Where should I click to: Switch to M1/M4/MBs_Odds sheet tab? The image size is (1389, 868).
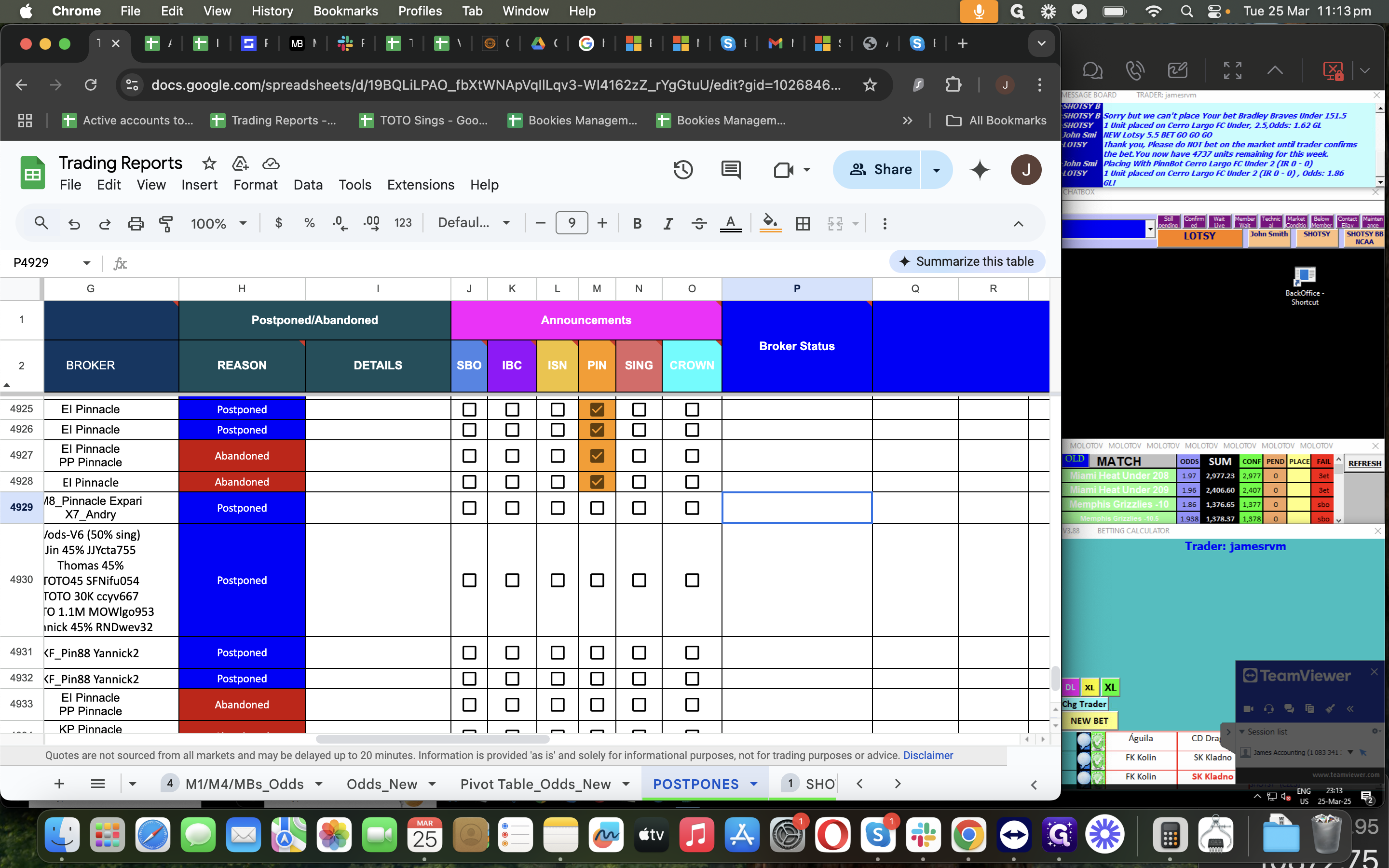pos(245,784)
